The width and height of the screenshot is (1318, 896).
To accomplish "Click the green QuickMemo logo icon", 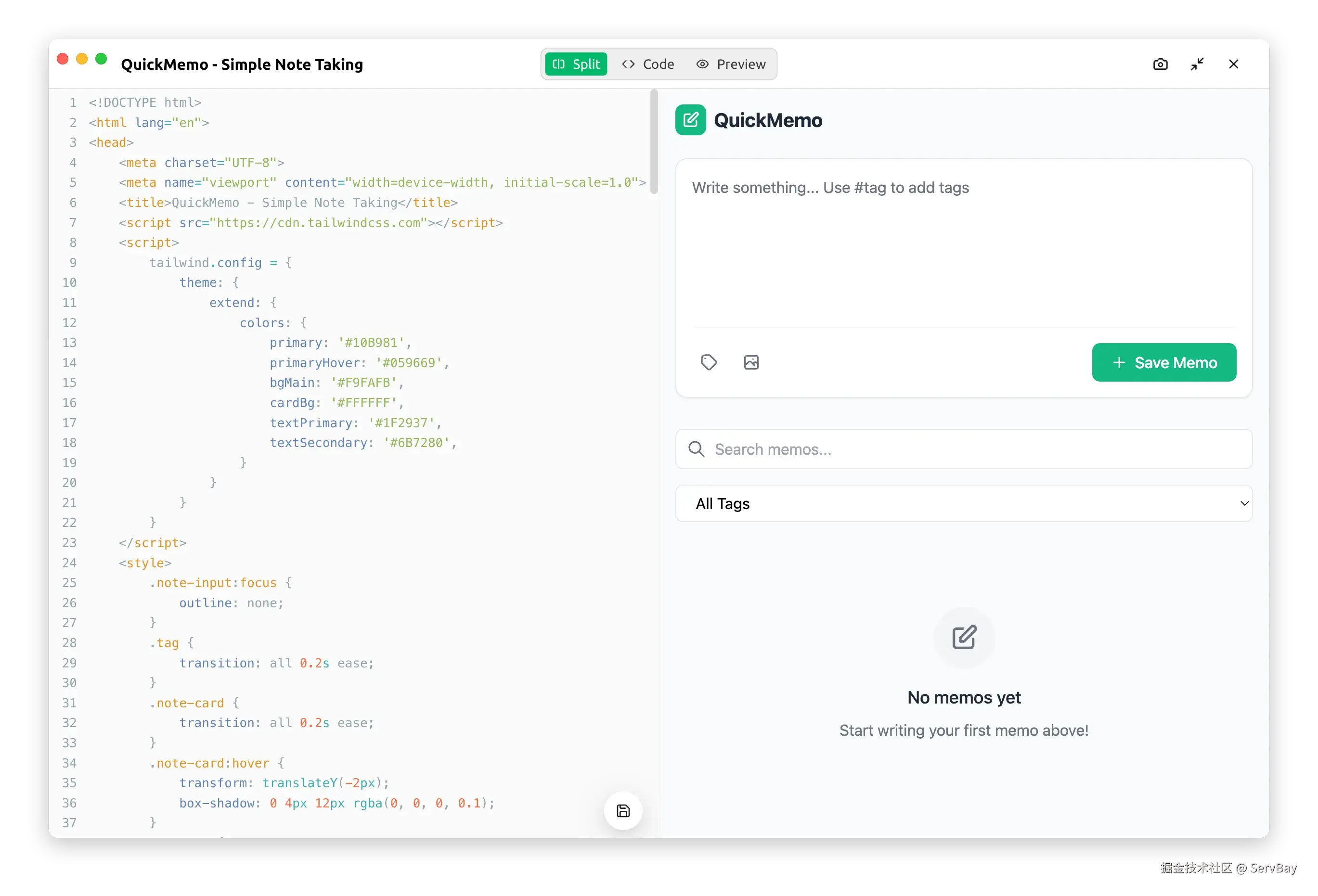I will click(x=690, y=120).
